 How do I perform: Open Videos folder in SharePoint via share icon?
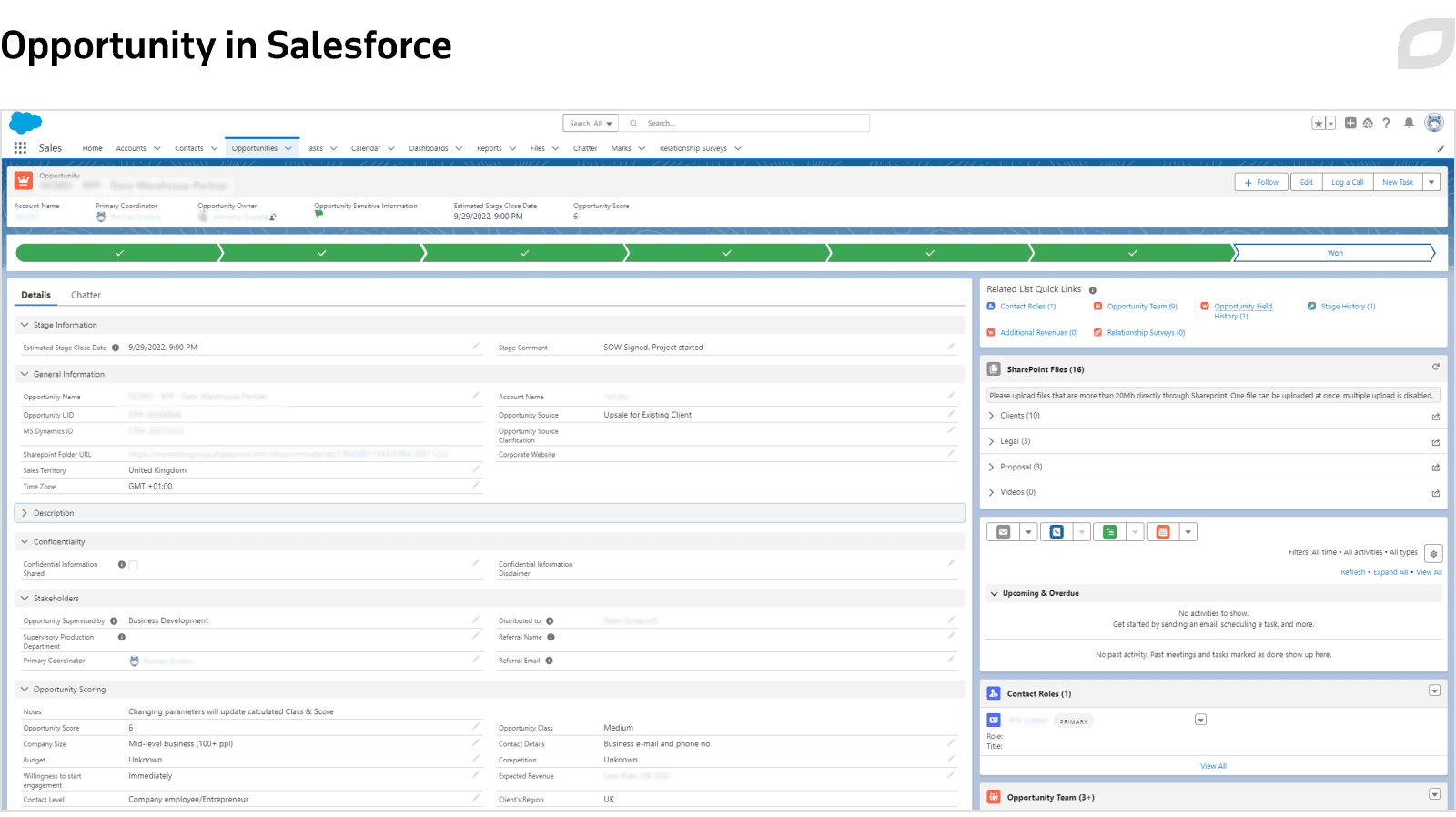(x=1436, y=493)
